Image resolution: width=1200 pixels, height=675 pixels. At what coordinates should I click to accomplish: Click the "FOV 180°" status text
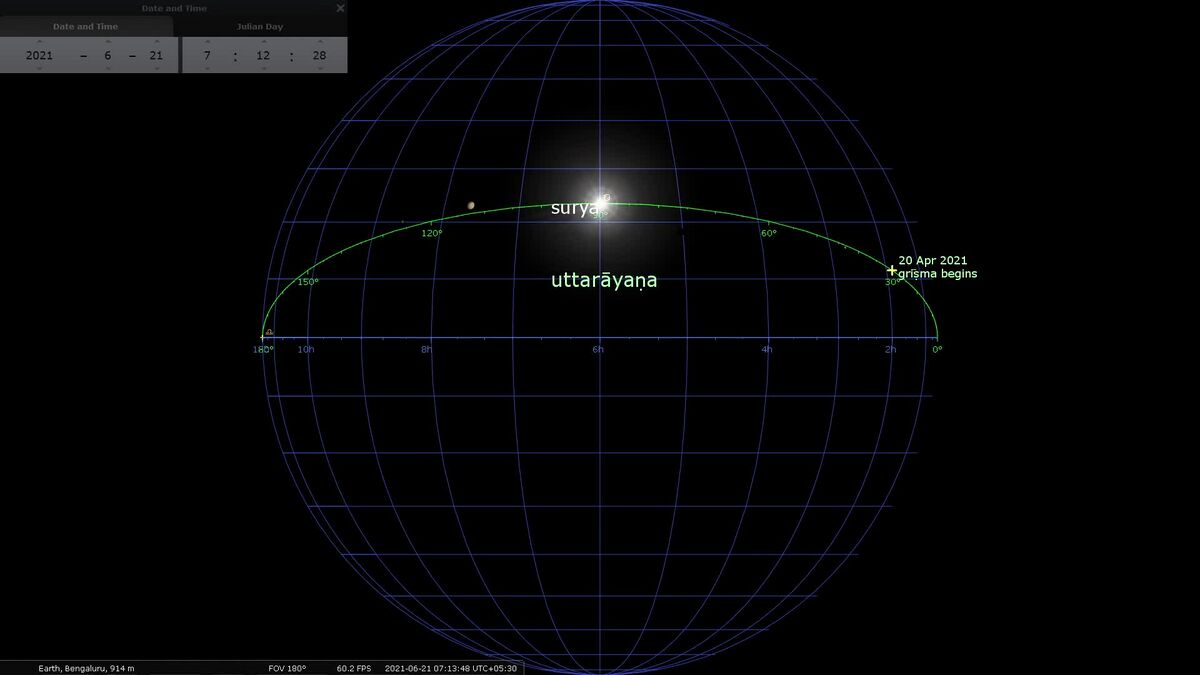click(x=287, y=668)
